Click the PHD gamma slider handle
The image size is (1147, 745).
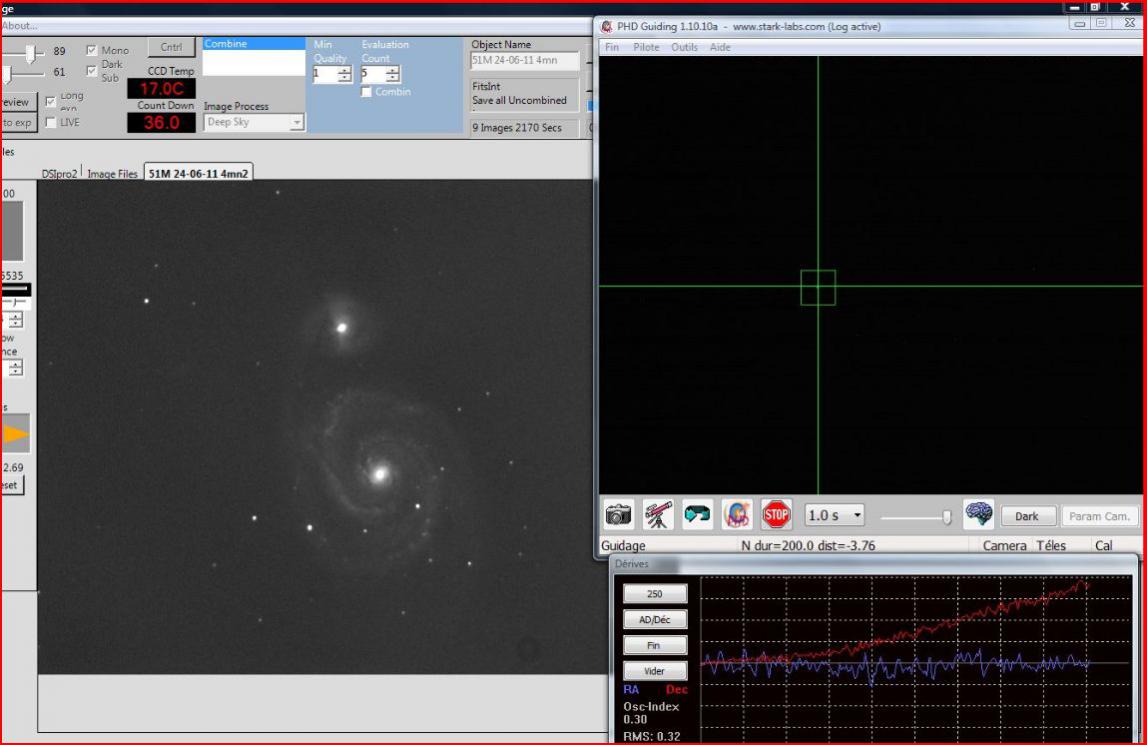(946, 517)
